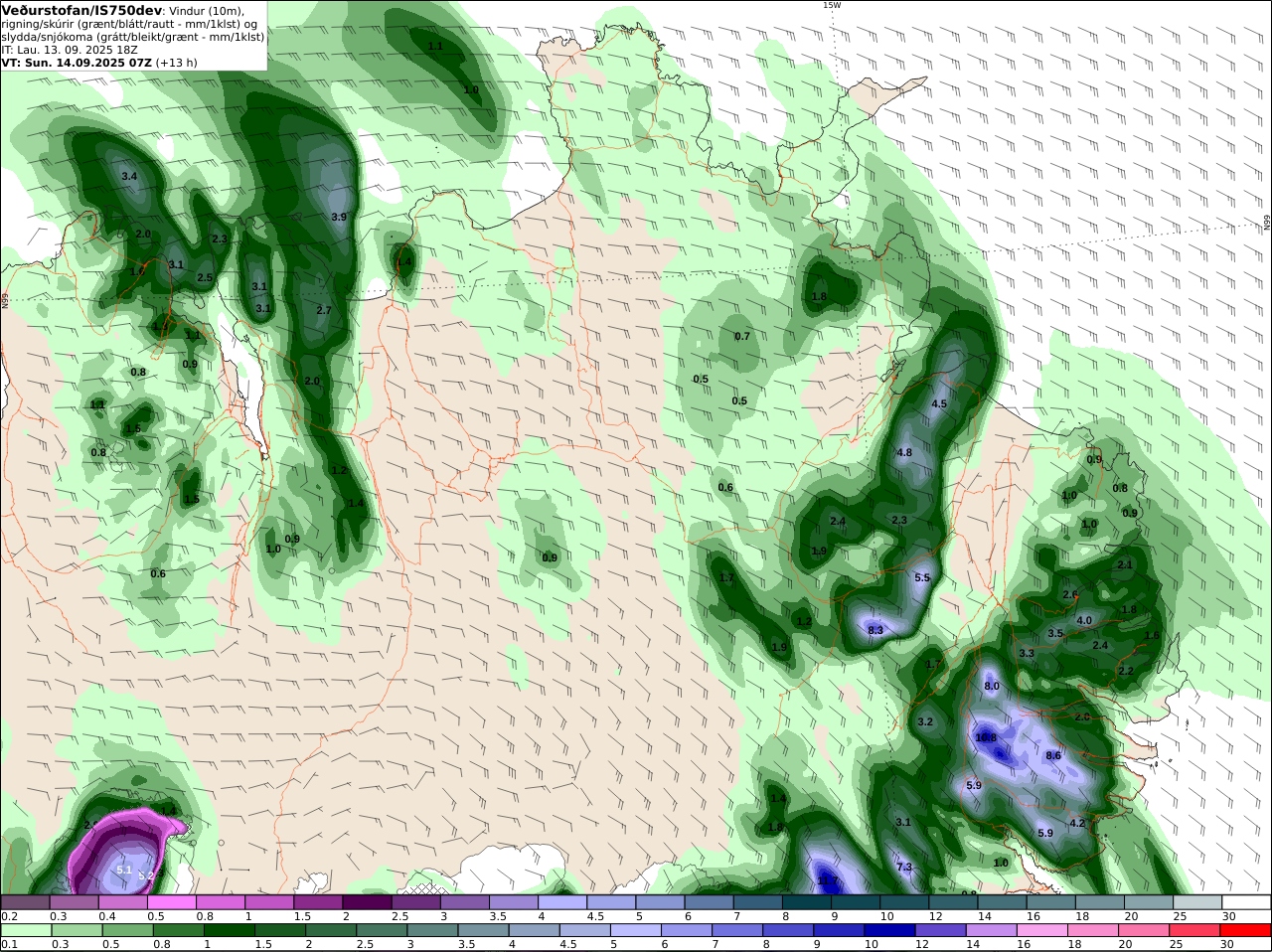Viewport: 1272px width, 952px height.
Task: Click the 3.3 precipitation value on the map
Action: click(x=1027, y=653)
